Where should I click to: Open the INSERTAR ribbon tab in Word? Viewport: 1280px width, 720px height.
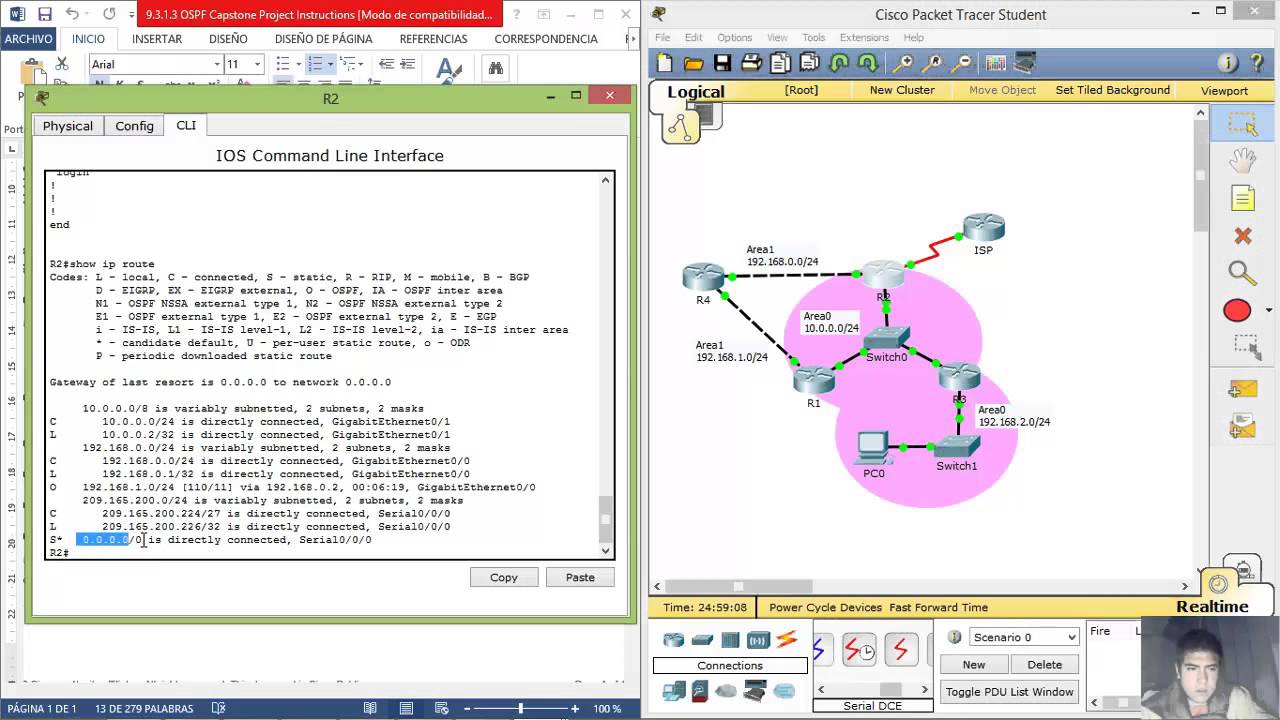click(157, 39)
